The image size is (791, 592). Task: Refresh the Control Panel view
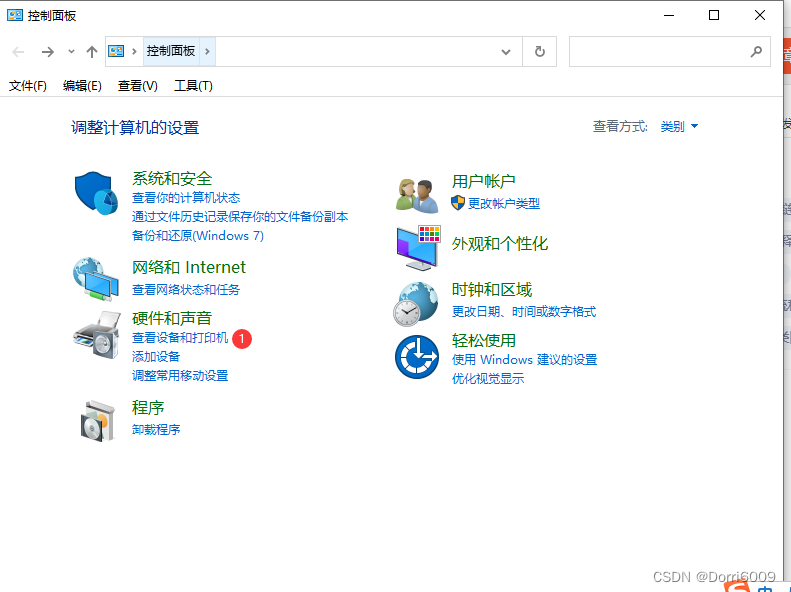tap(540, 51)
